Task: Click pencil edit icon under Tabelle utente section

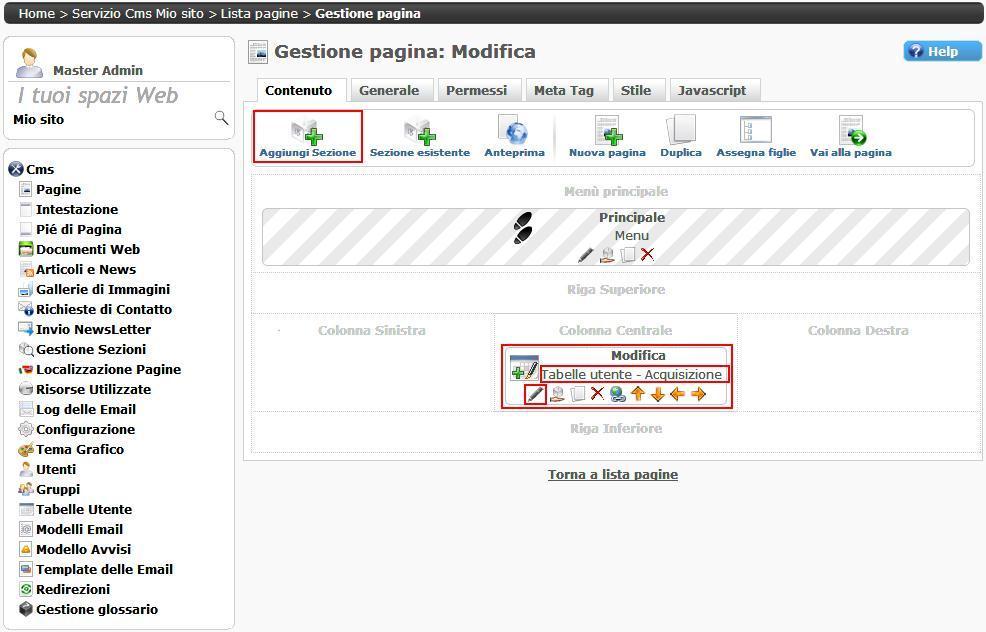Action: 536,394
